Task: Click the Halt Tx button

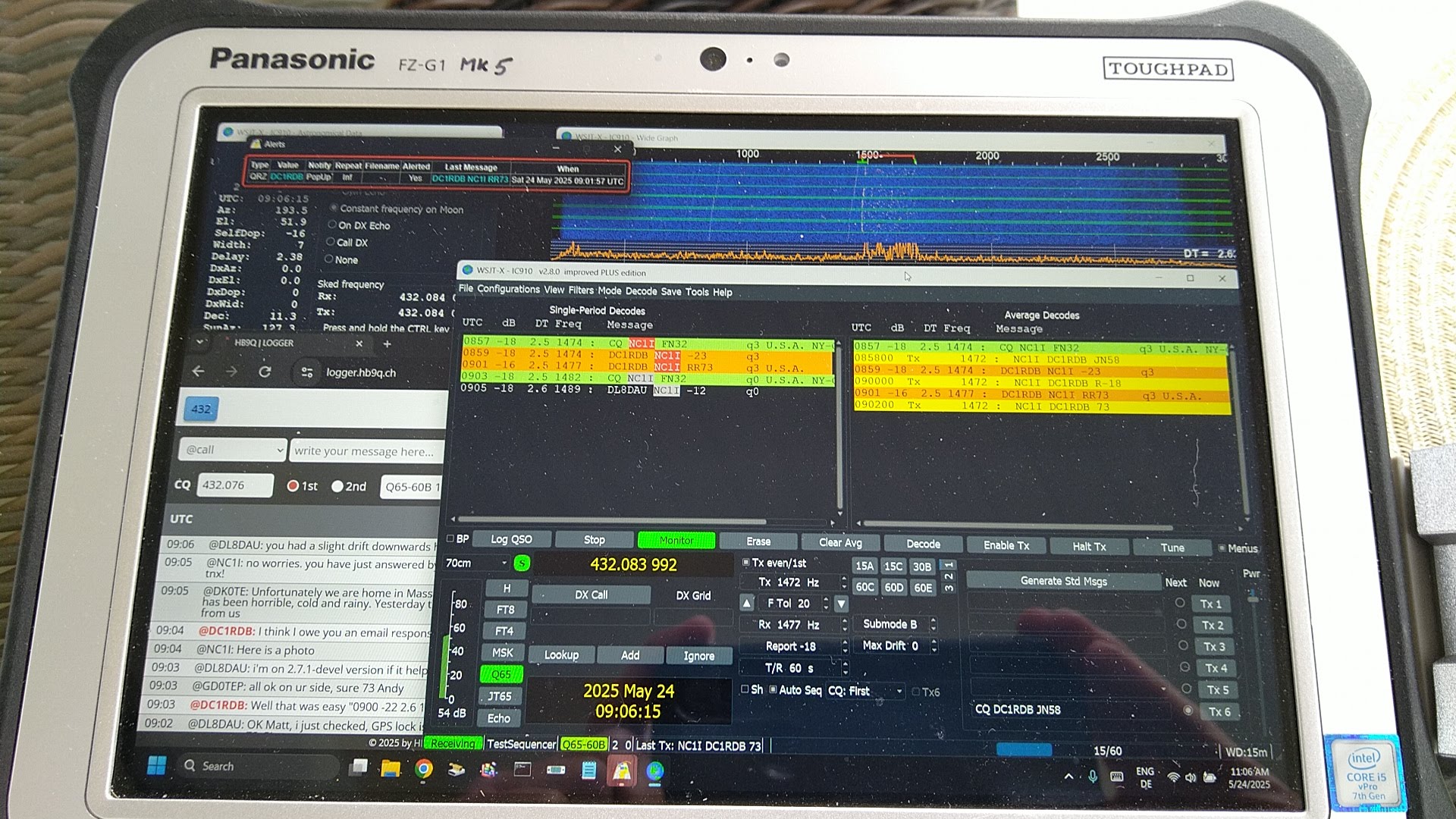Action: 1089,546
